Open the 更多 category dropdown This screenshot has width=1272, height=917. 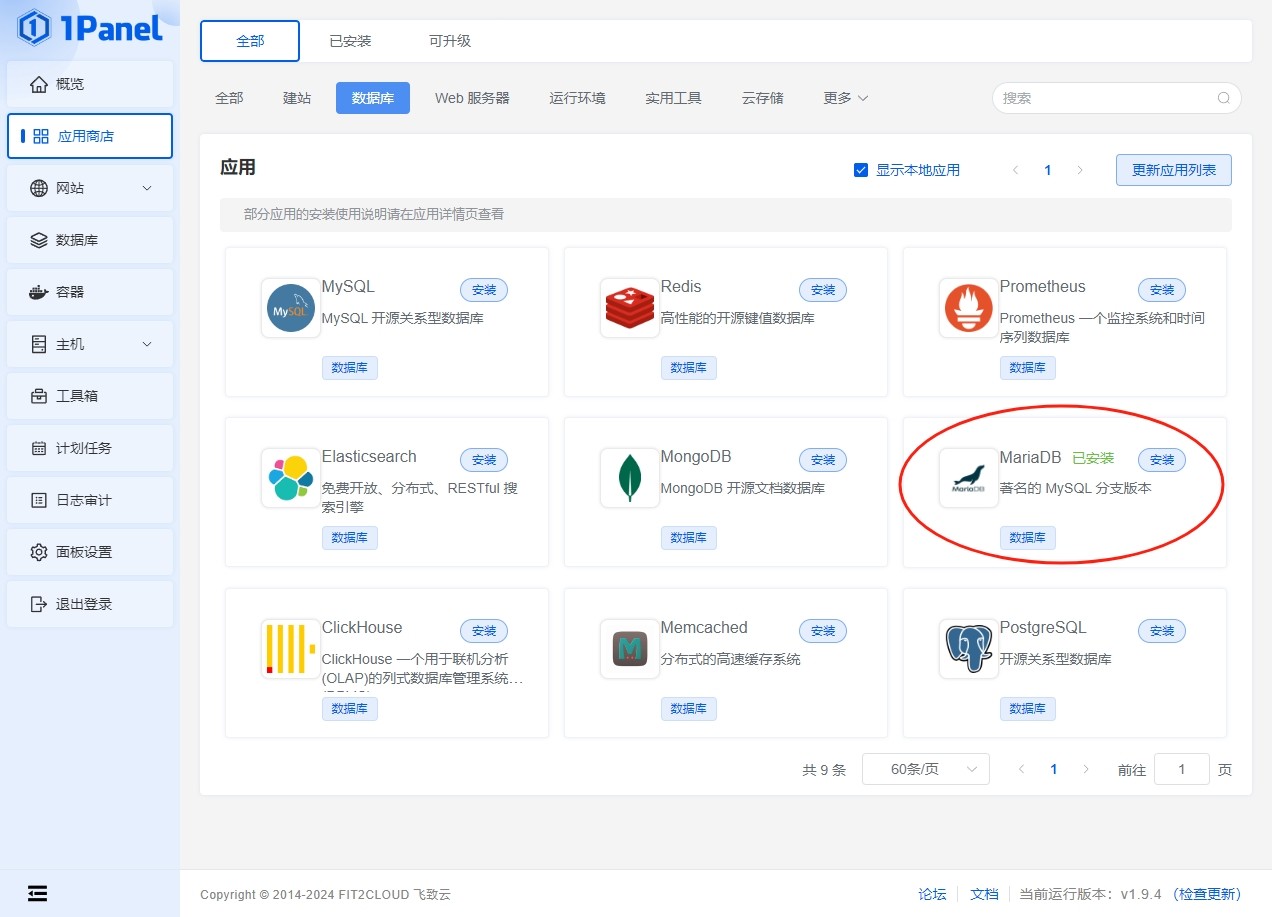pyautogui.click(x=845, y=98)
